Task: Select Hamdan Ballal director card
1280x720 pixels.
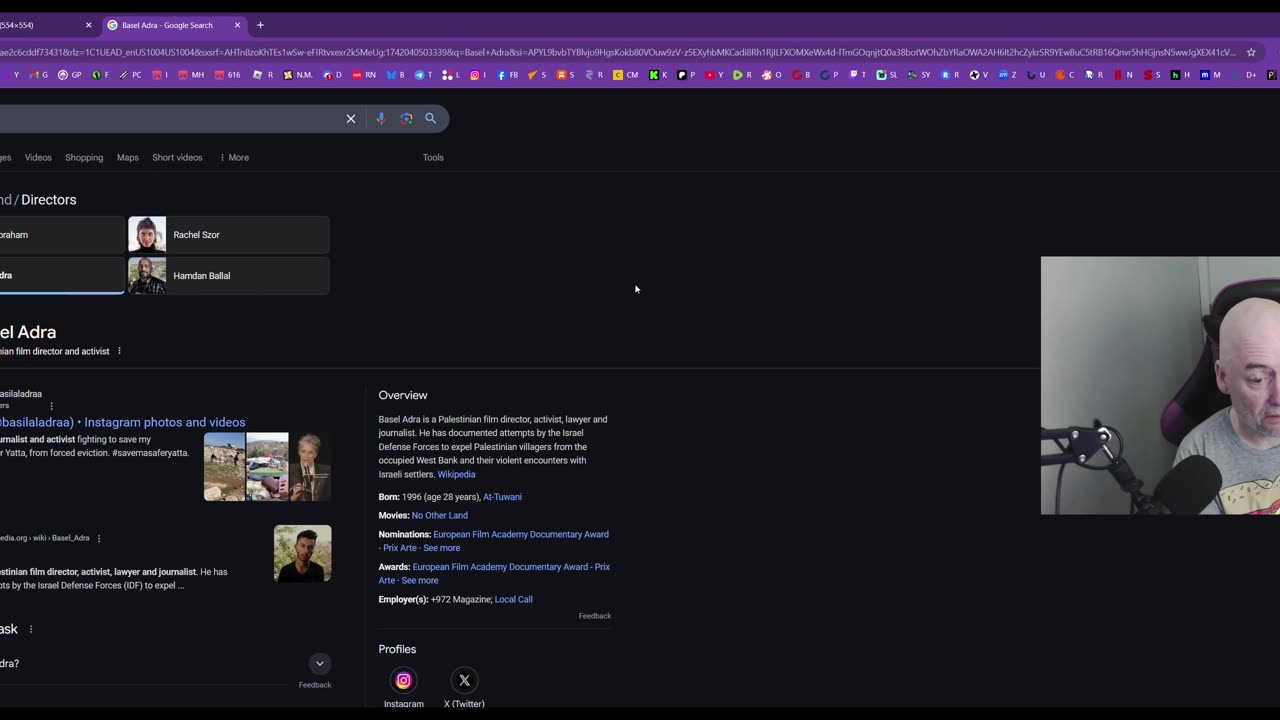Action: (229, 276)
